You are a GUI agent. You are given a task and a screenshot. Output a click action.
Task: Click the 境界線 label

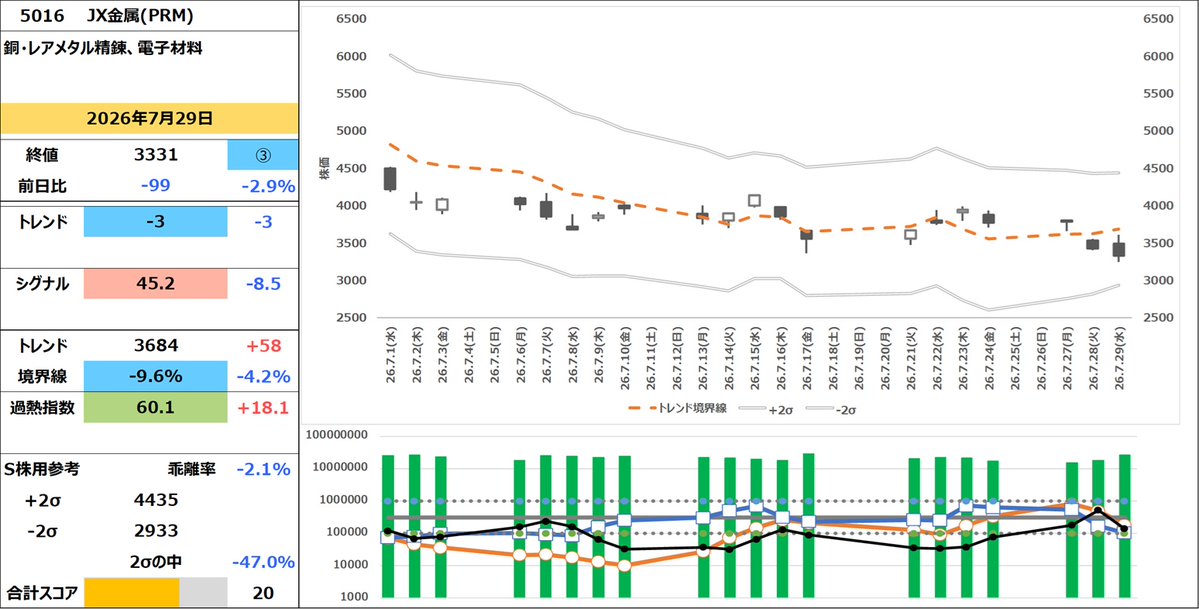point(41,376)
